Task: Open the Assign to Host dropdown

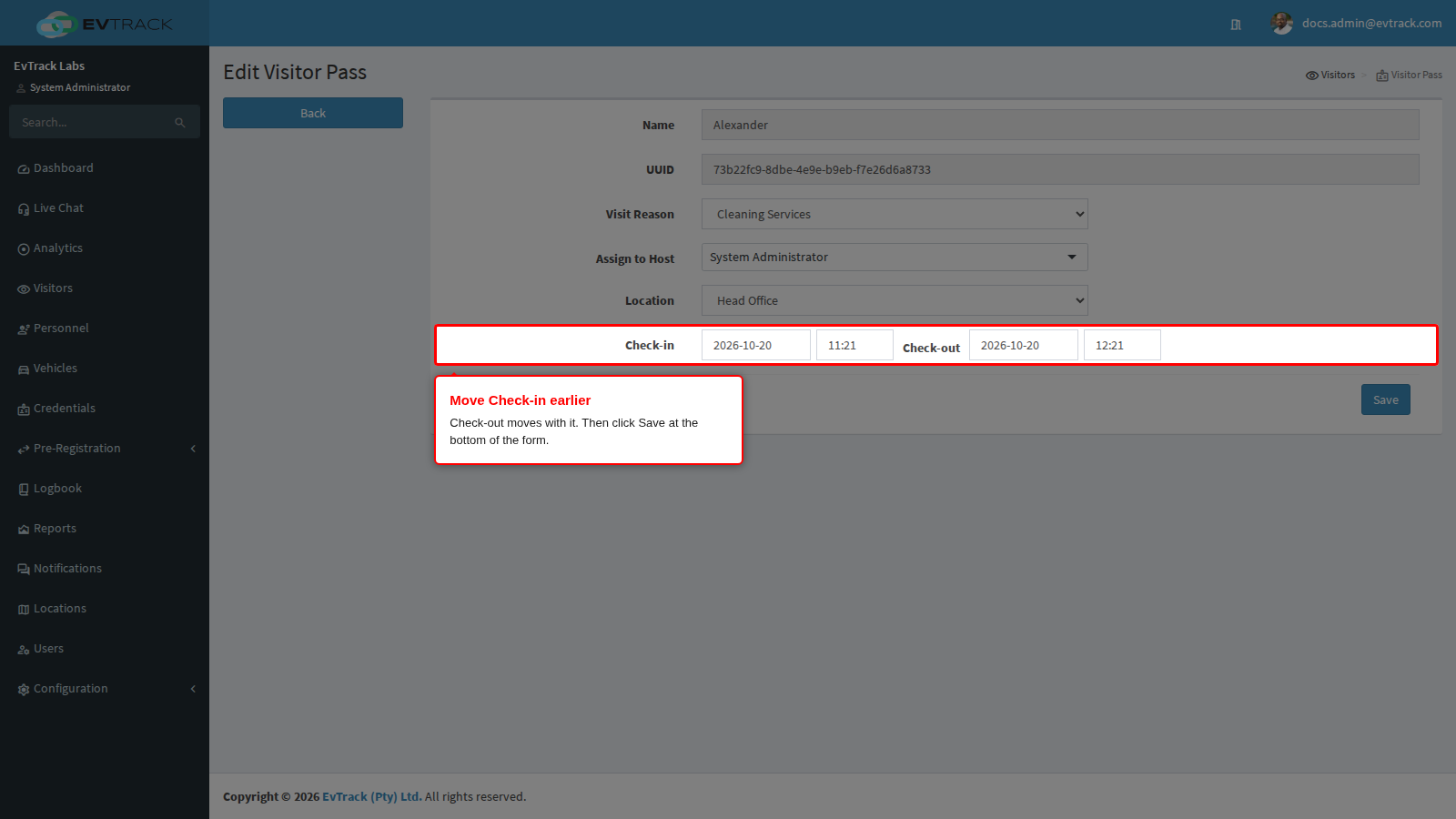Action: pos(895,257)
